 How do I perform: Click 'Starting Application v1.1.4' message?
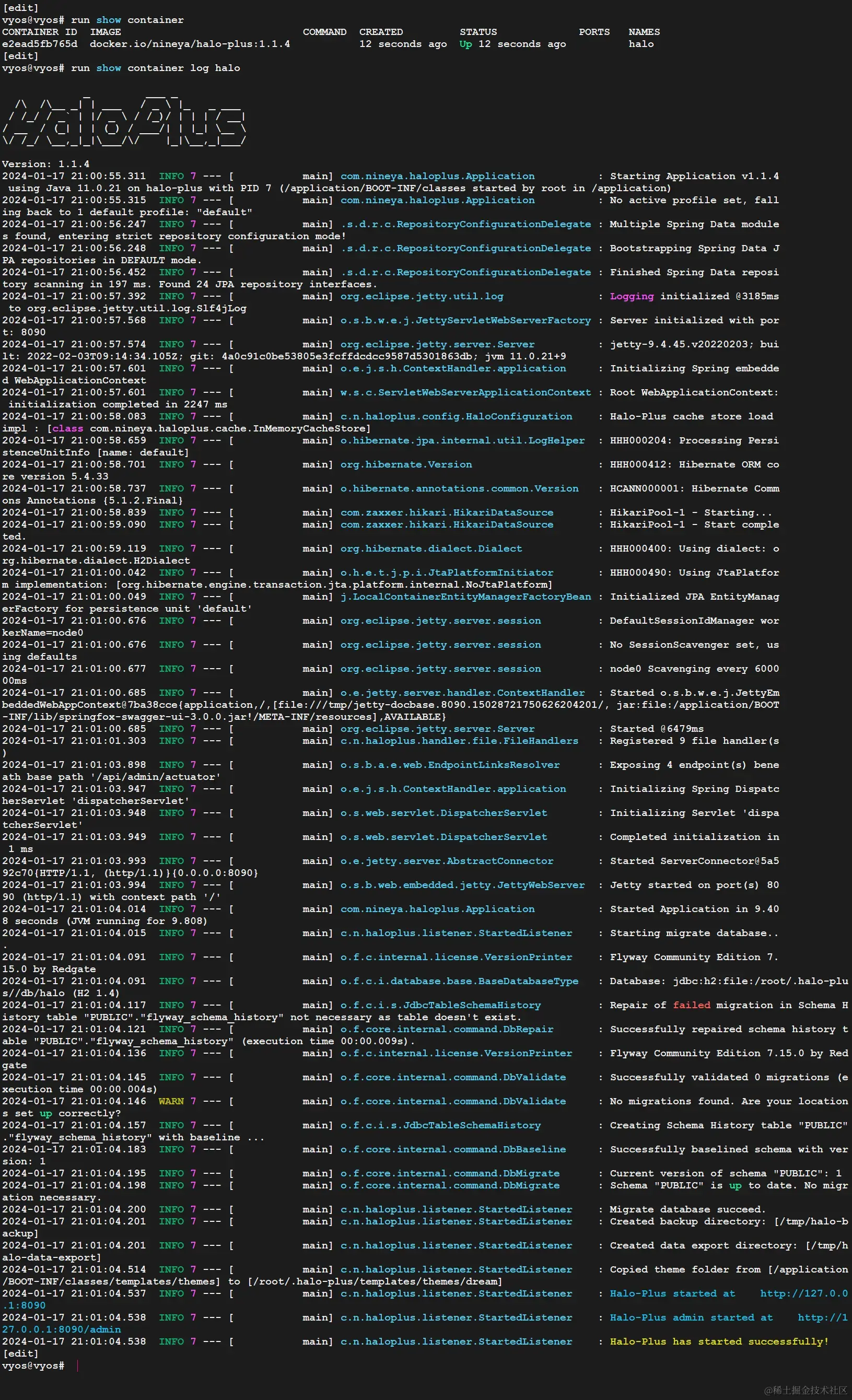(x=694, y=176)
